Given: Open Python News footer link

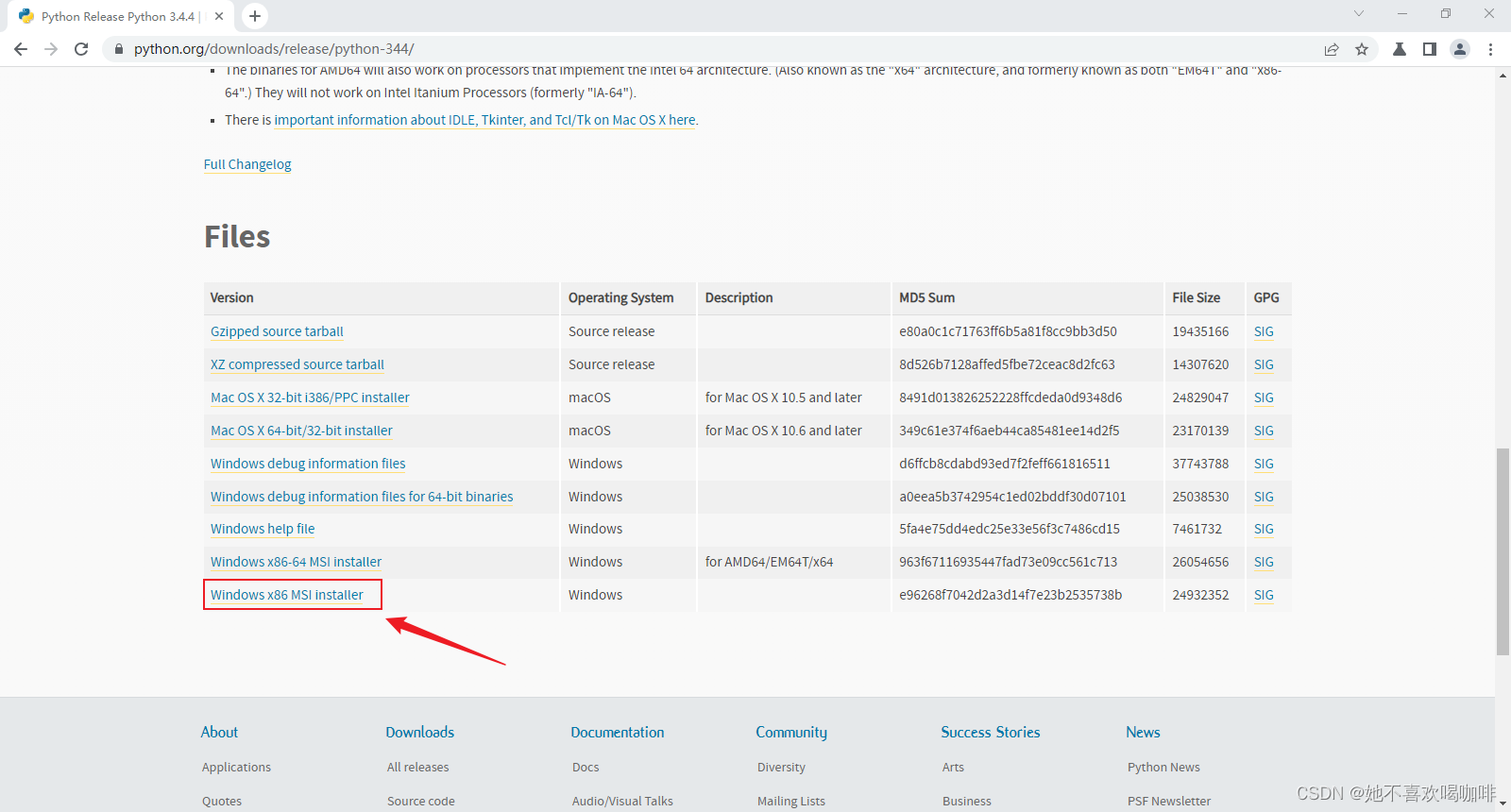Looking at the screenshot, I should coord(1163,768).
